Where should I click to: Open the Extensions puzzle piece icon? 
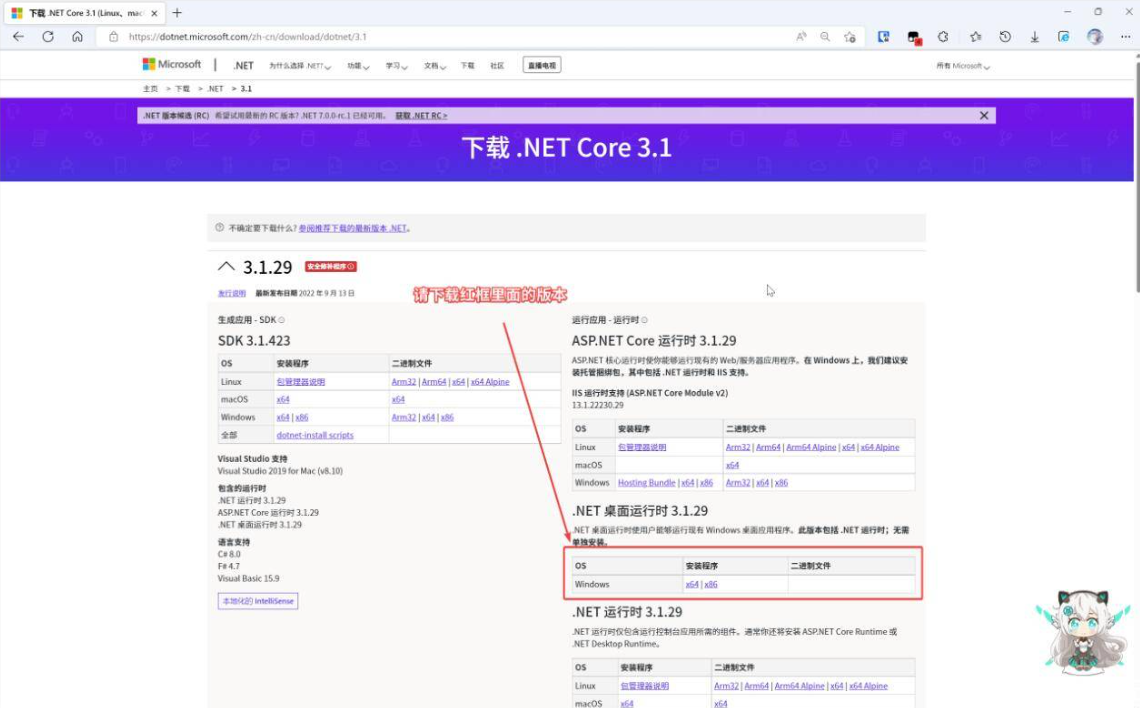pyautogui.click(x=943, y=36)
